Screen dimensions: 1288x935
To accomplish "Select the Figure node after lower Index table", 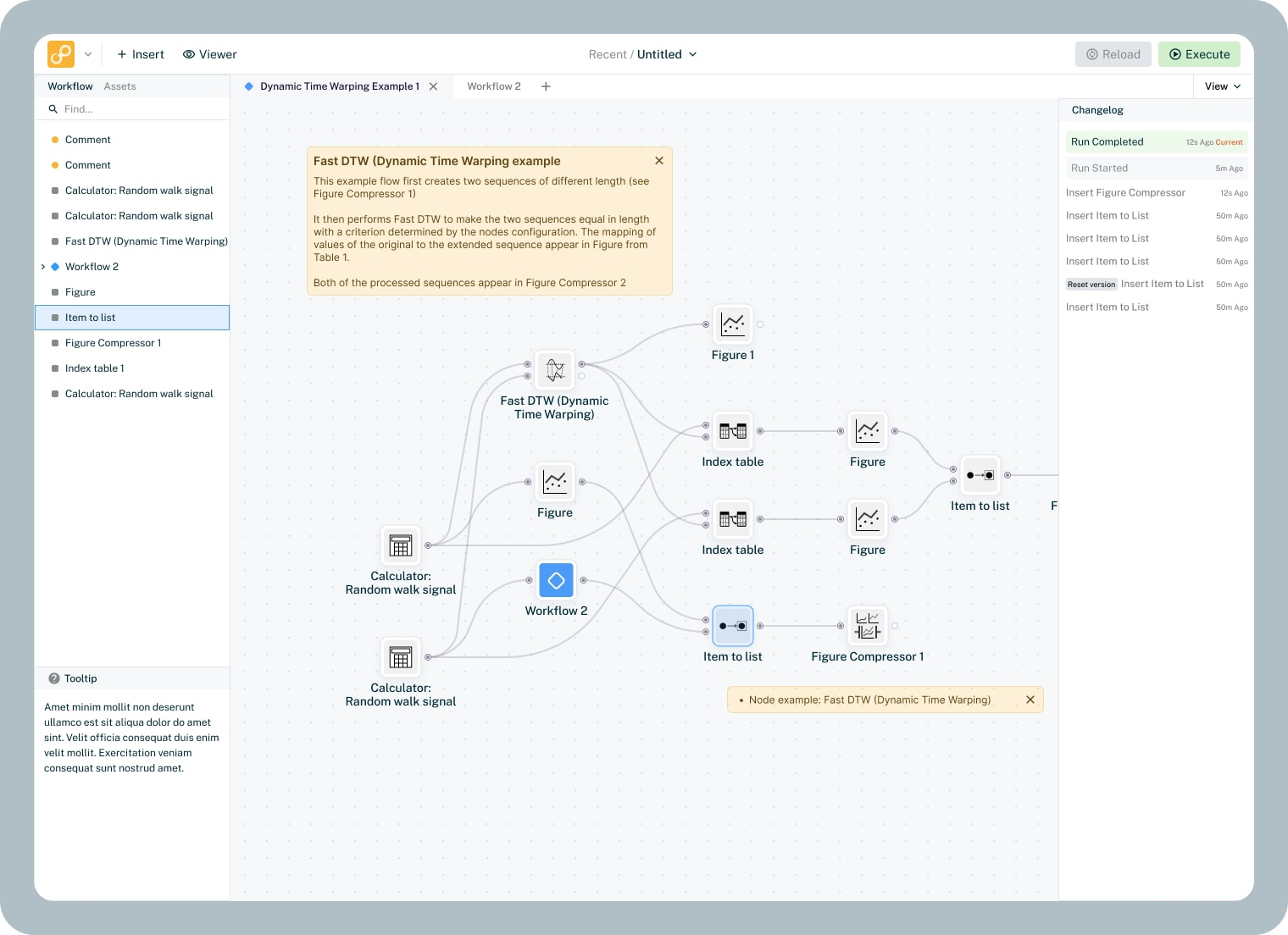I will [x=868, y=519].
